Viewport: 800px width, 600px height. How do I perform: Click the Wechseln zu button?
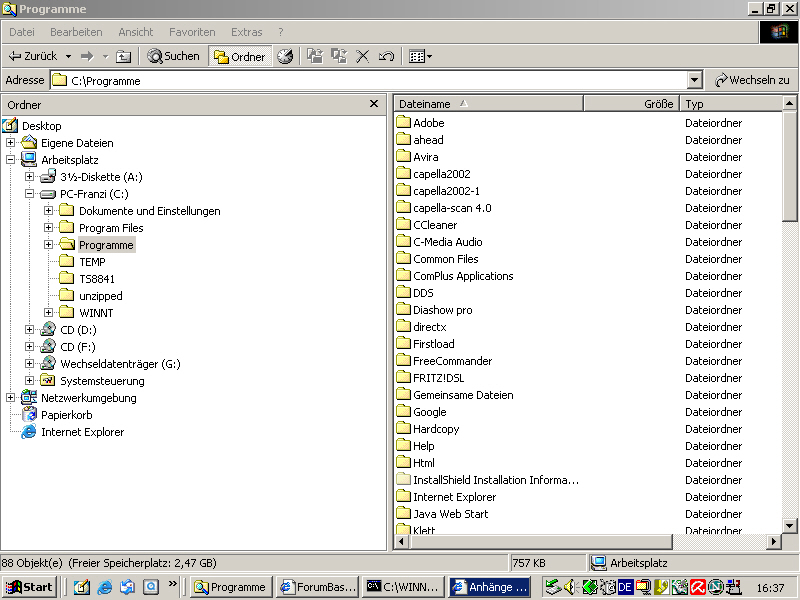point(752,80)
